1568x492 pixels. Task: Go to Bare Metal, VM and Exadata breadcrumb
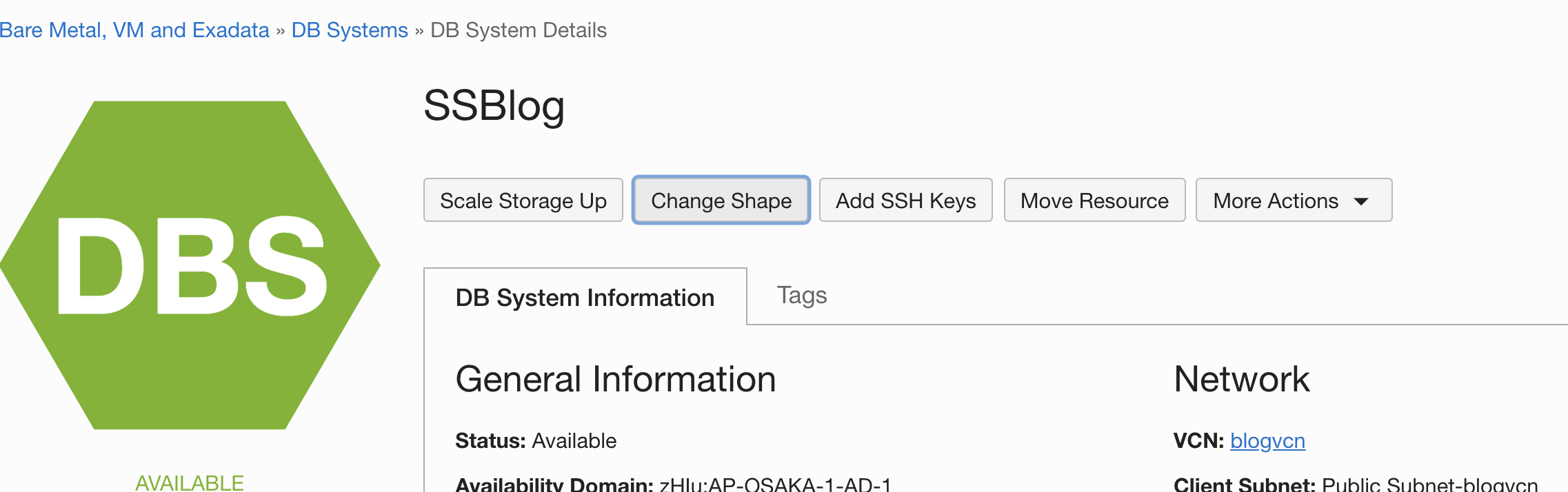(x=134, y=30)
